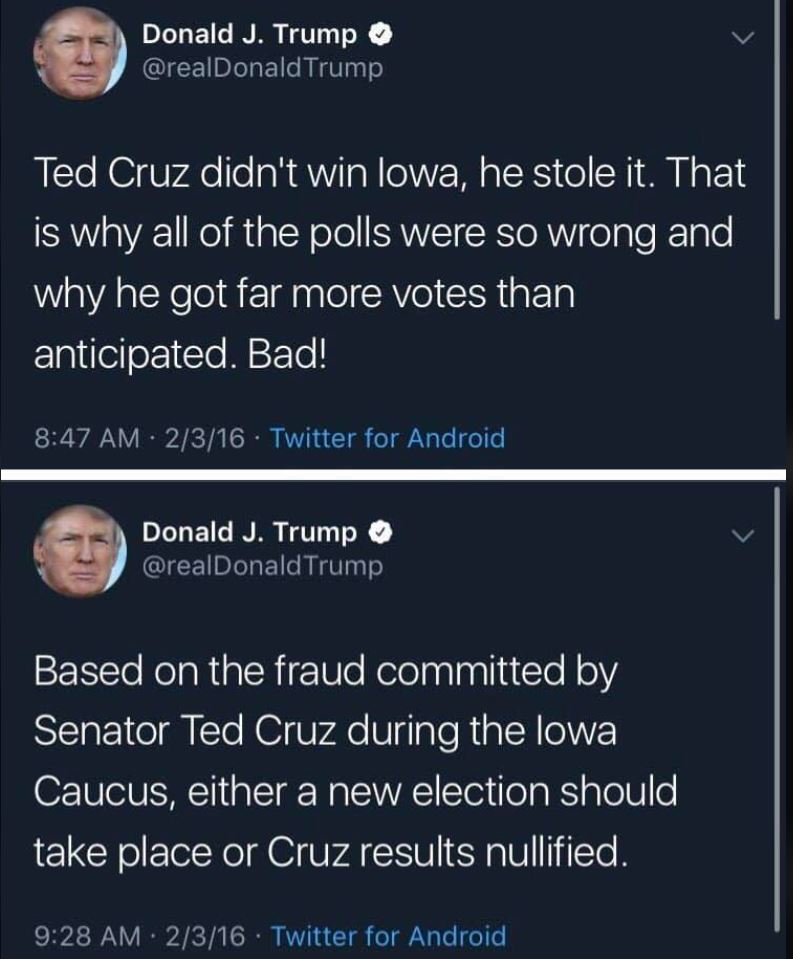Expand chevron menu on the 9:28 AM tweet
793x959 pixels.
pyautogui.click(x=741, y=536)
